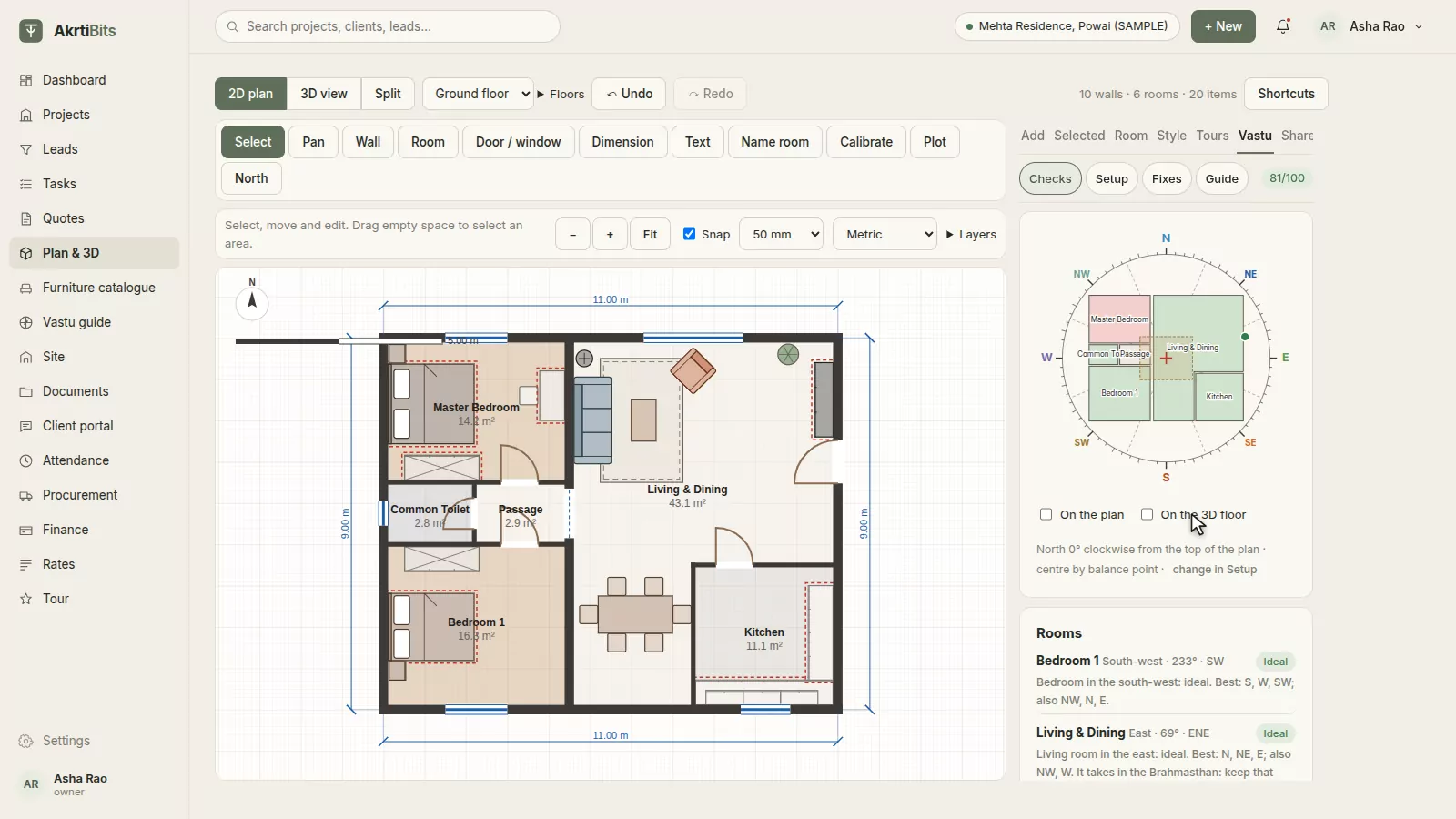Open Quotes in the sidebar

click(95, 218)
